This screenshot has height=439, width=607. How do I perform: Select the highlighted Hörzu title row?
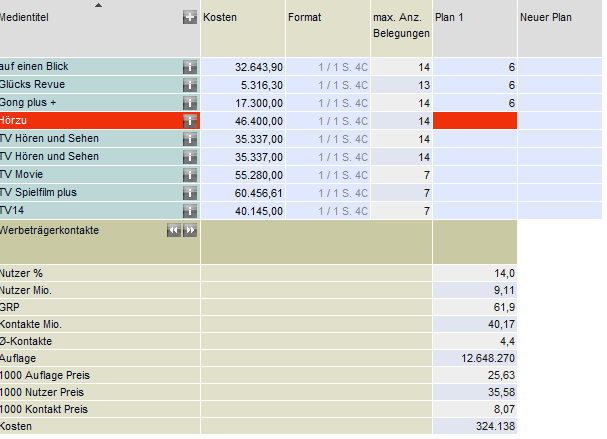click(x=100, y=121)
